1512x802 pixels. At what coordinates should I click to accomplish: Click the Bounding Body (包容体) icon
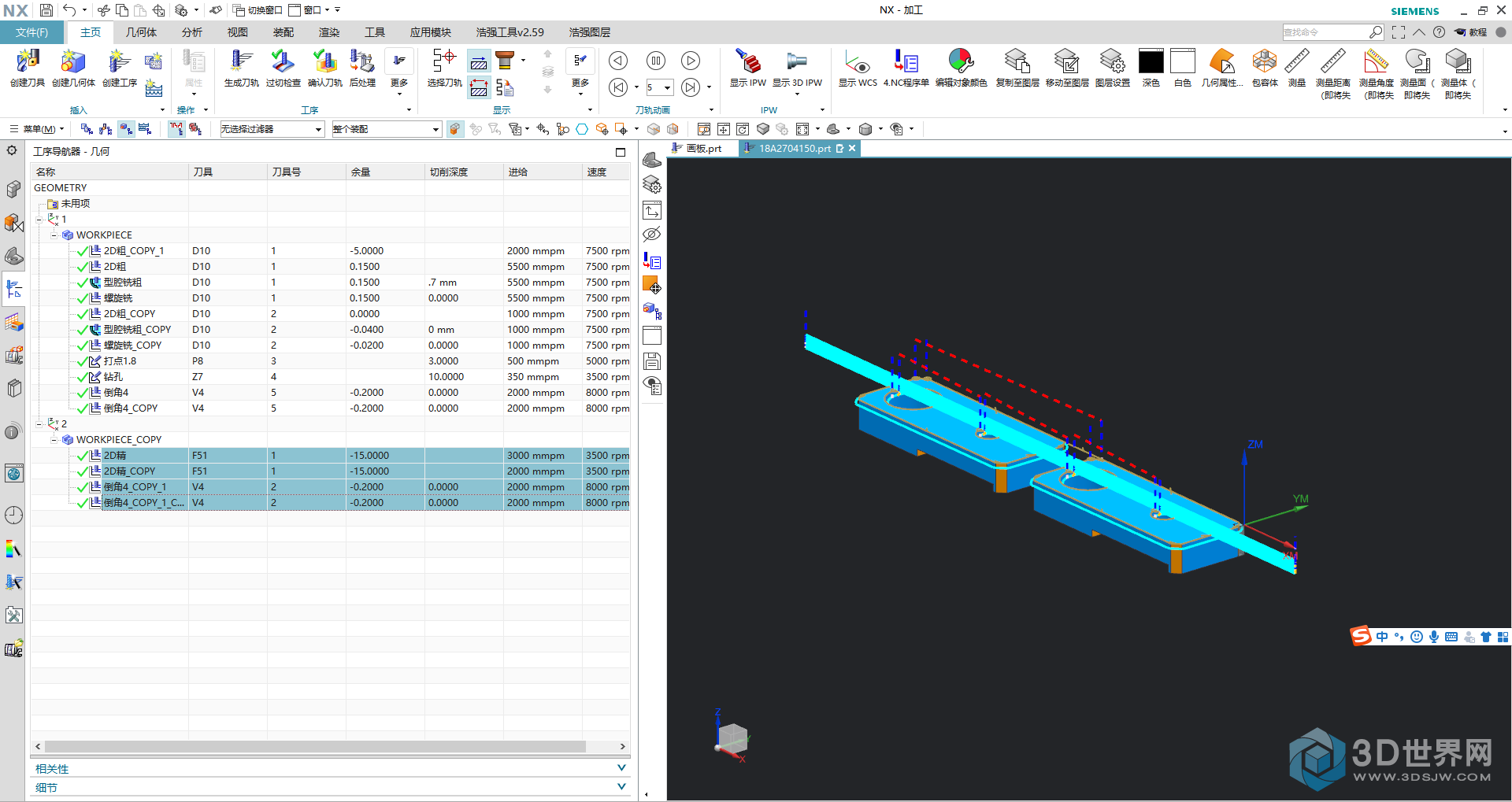tap(1264, 61)
